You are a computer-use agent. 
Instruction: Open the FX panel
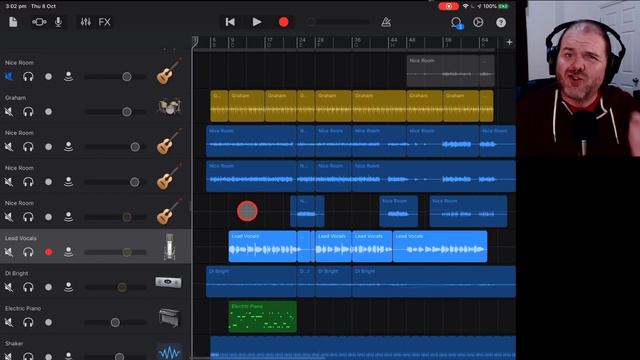click(x=104, y=22)
